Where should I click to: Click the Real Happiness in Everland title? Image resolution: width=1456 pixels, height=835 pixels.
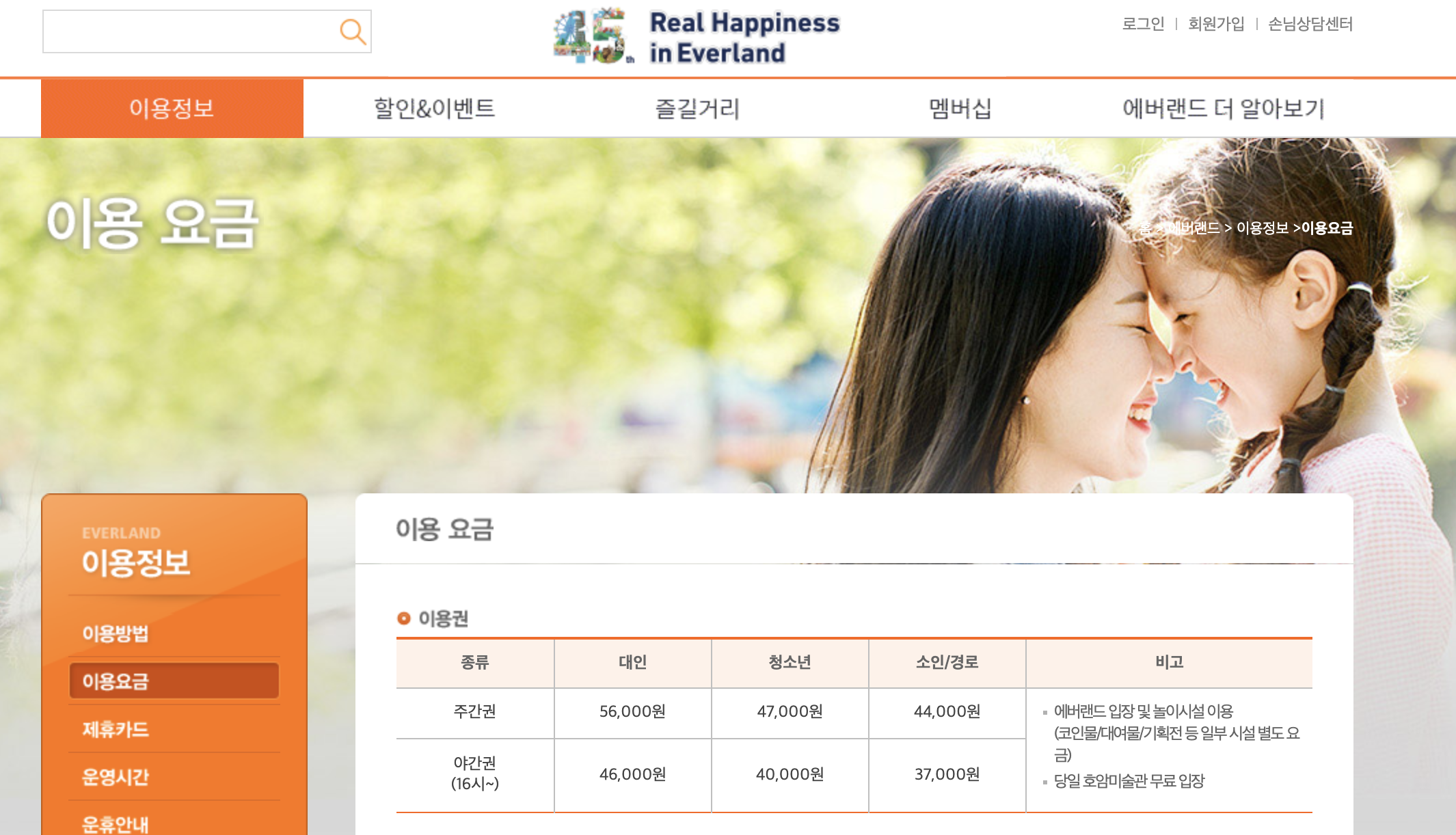pos(744,38)
